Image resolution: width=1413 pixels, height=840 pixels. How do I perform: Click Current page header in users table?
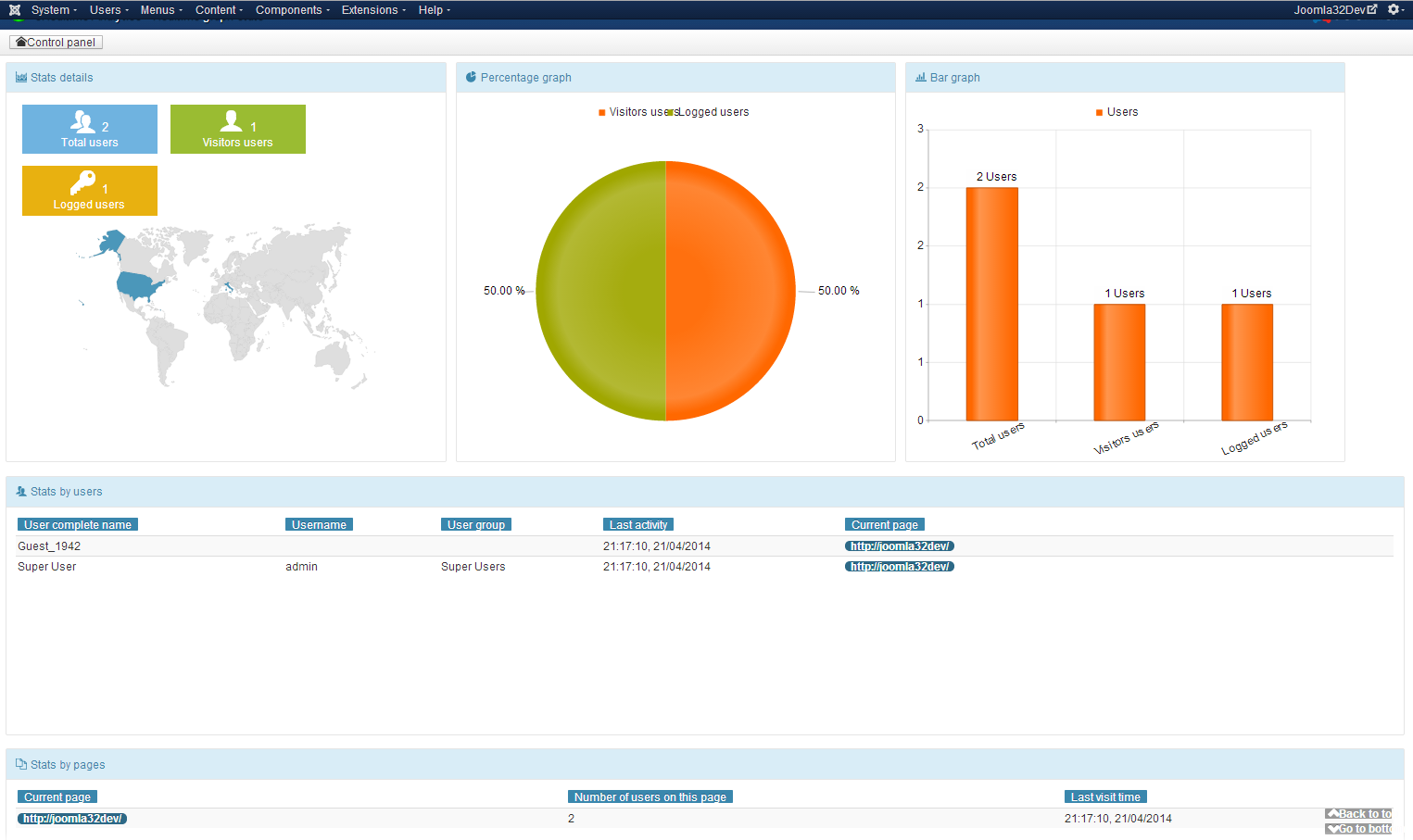885,525
